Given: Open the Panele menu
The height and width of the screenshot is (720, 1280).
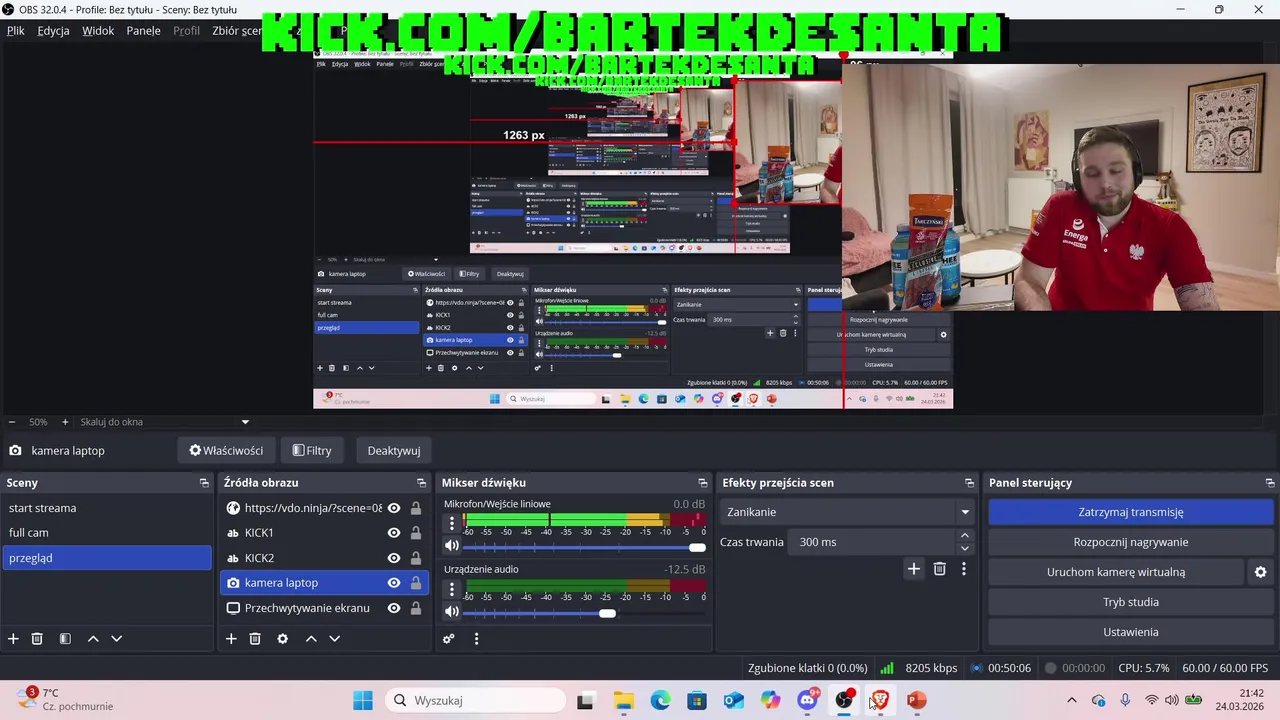Looking at the screenshot, I should [x=144, y=31].
